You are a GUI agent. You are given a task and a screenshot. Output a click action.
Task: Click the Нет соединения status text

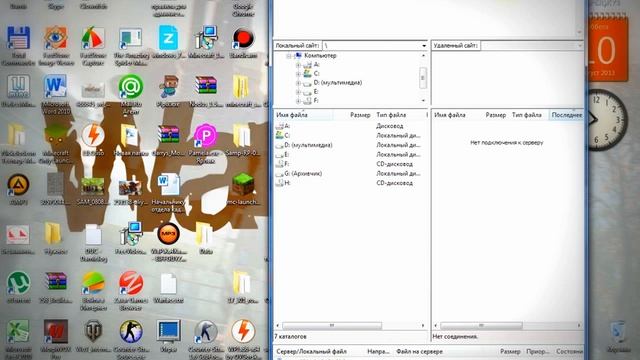tap(455, 337)
